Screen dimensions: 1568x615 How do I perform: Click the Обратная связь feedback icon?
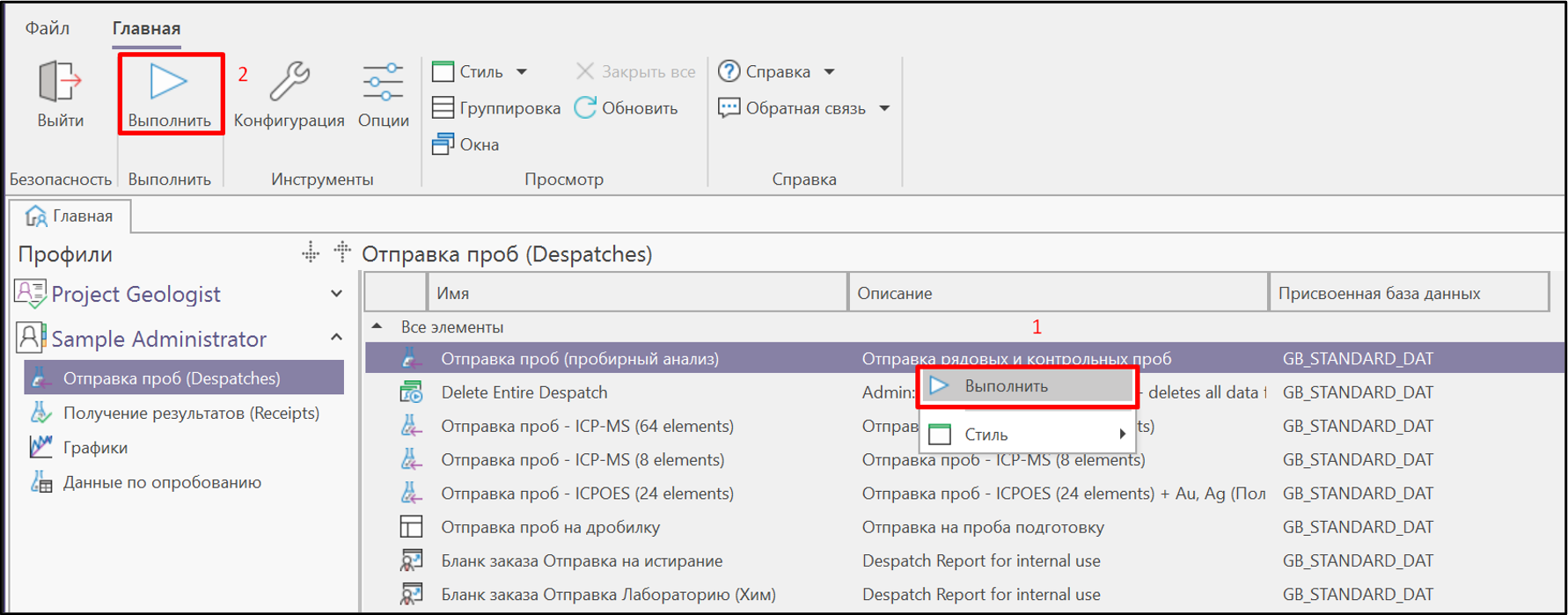coord(729,107)
